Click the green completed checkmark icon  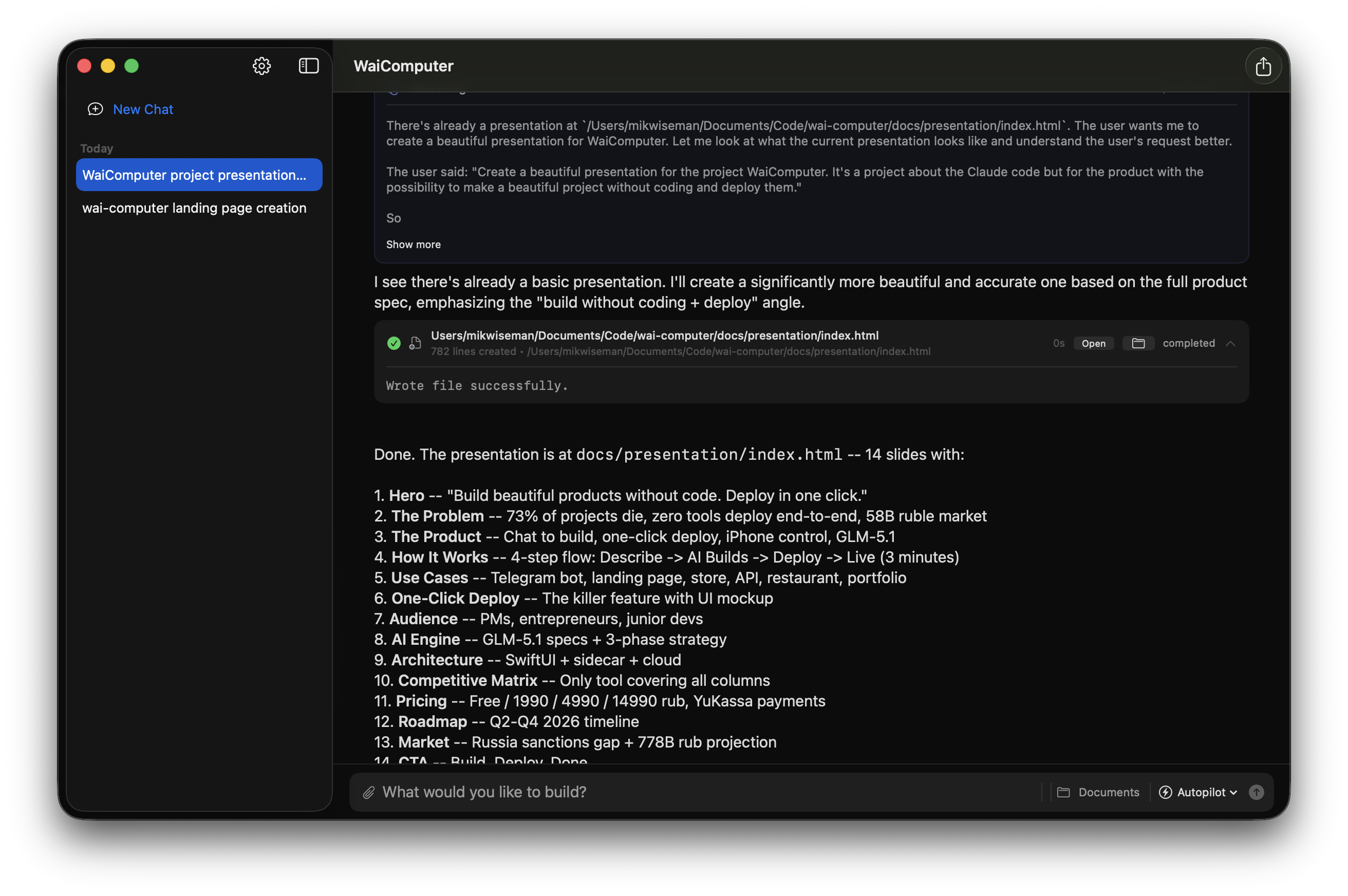394,343
